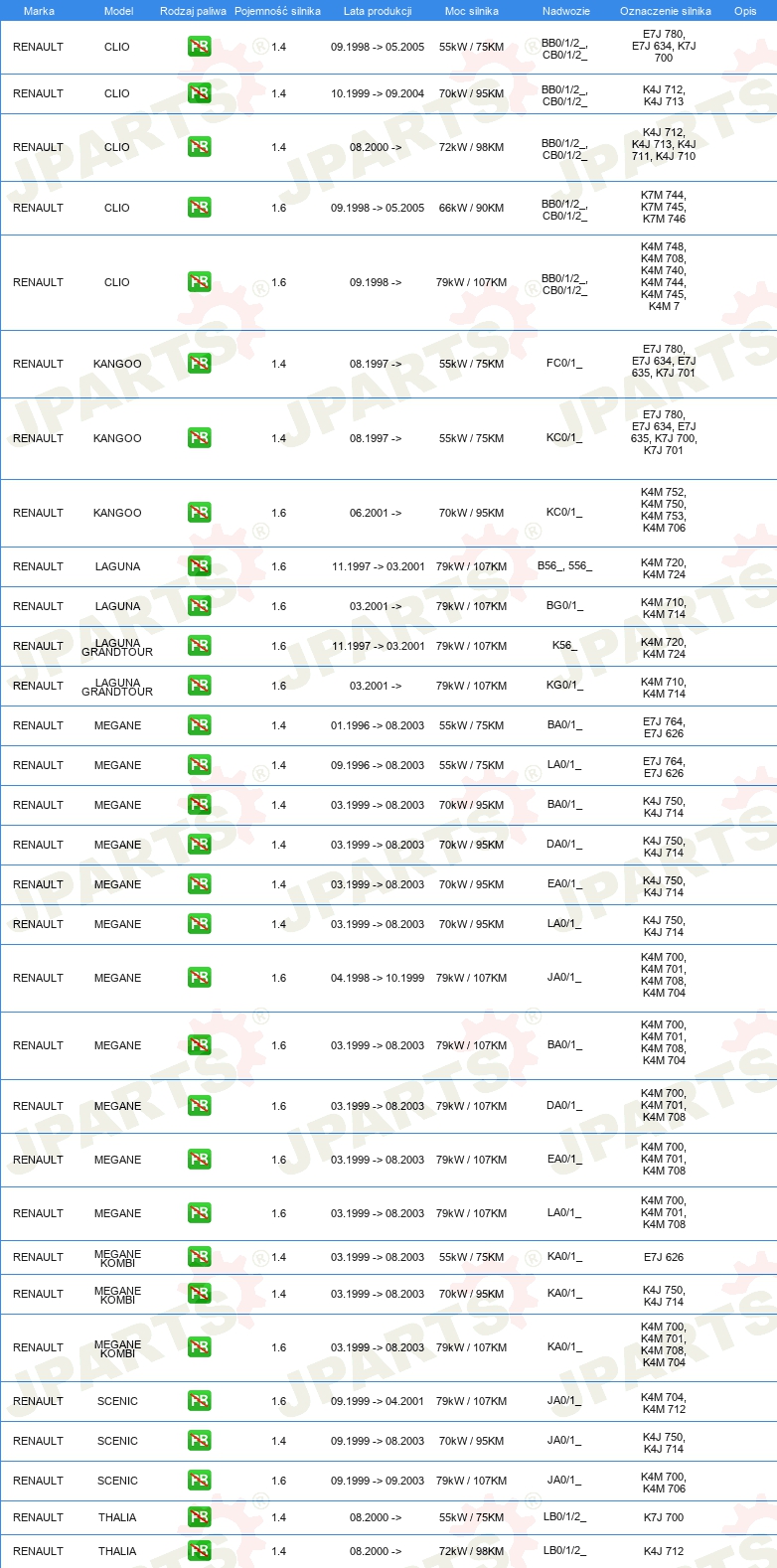Screen dimensions: 777x1568
Task: Click the Rodzaj paliwa column header
Action: coord(193,11)
